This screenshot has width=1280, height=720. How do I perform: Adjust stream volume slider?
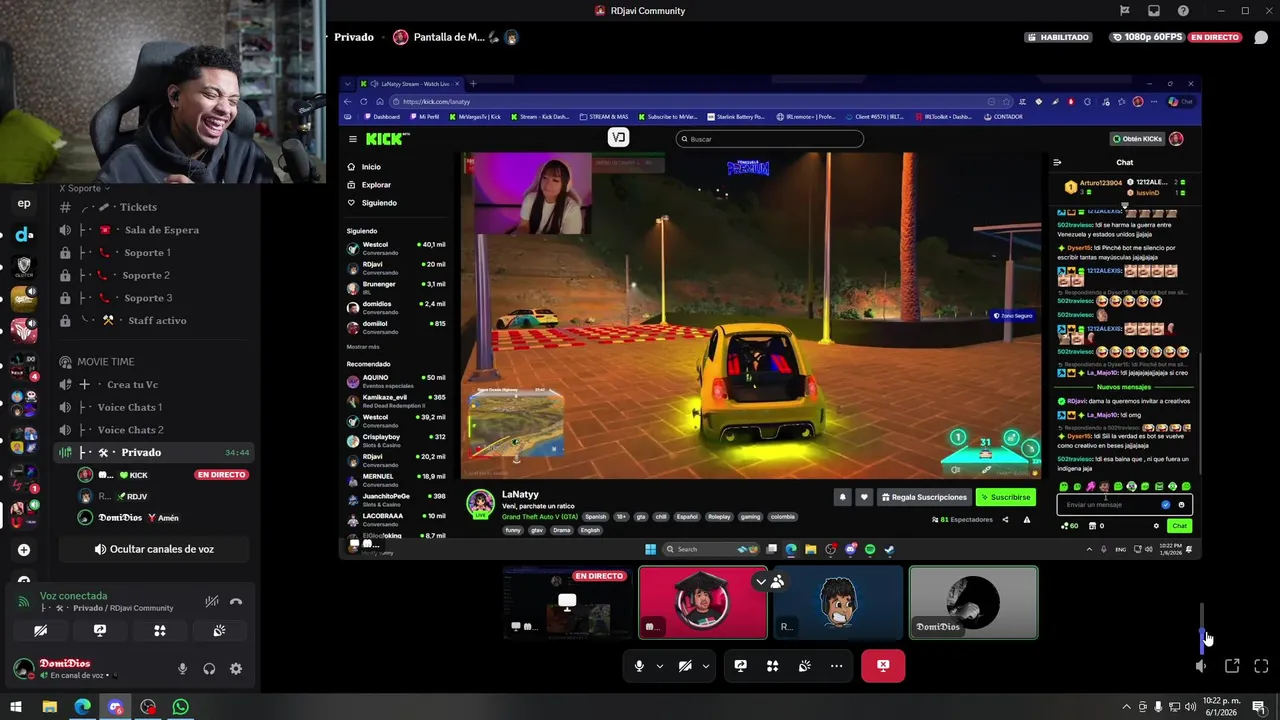point(1202,627)
